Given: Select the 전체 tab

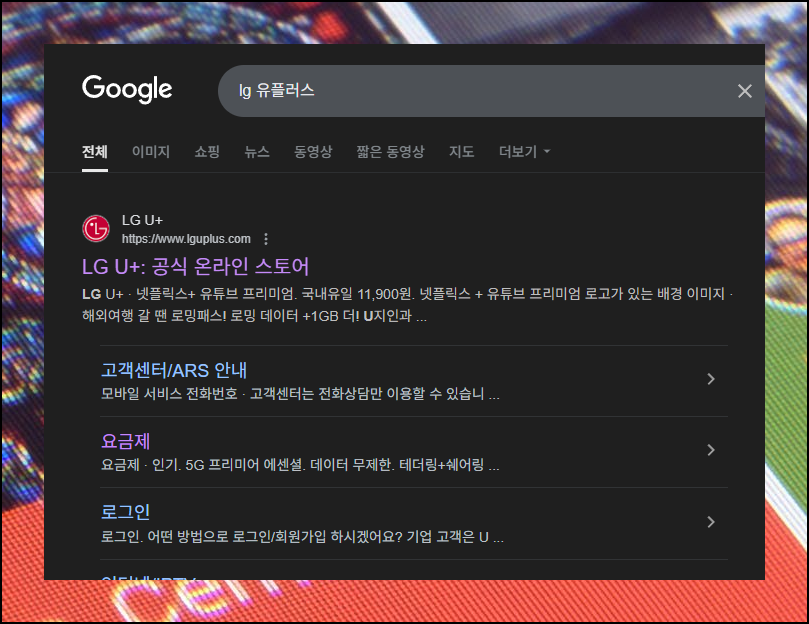Looking at the screenshot, I should coord(95,152).
